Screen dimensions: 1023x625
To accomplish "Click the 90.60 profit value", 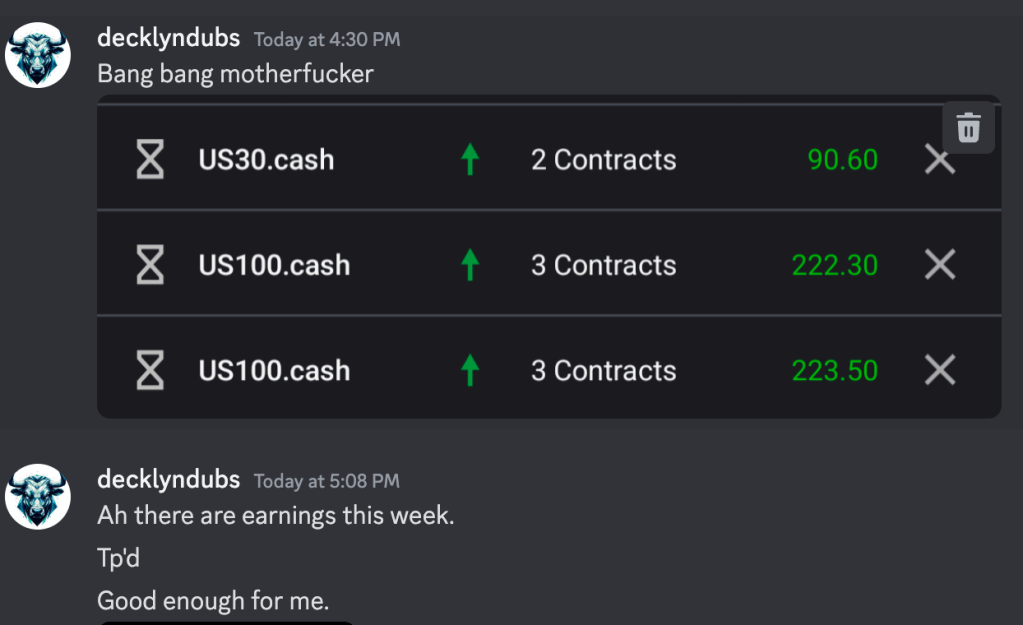I will coord(842,160).
